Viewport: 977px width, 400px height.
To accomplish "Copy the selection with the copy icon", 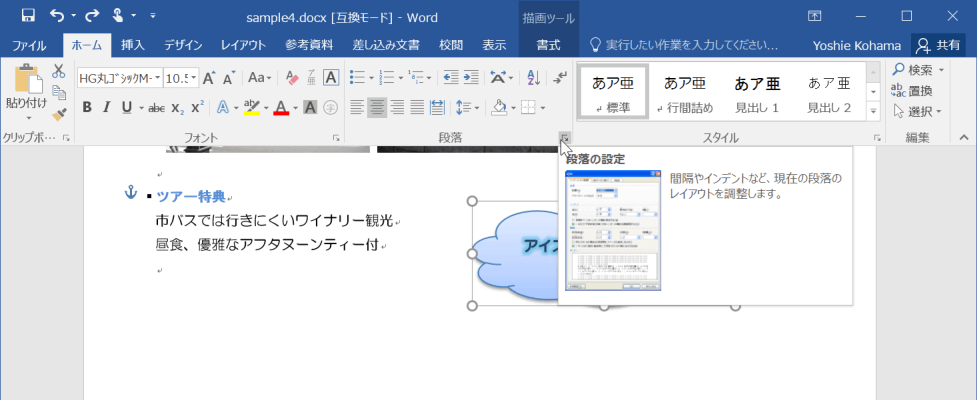I will pyautogui.click(x=59, y=92).
